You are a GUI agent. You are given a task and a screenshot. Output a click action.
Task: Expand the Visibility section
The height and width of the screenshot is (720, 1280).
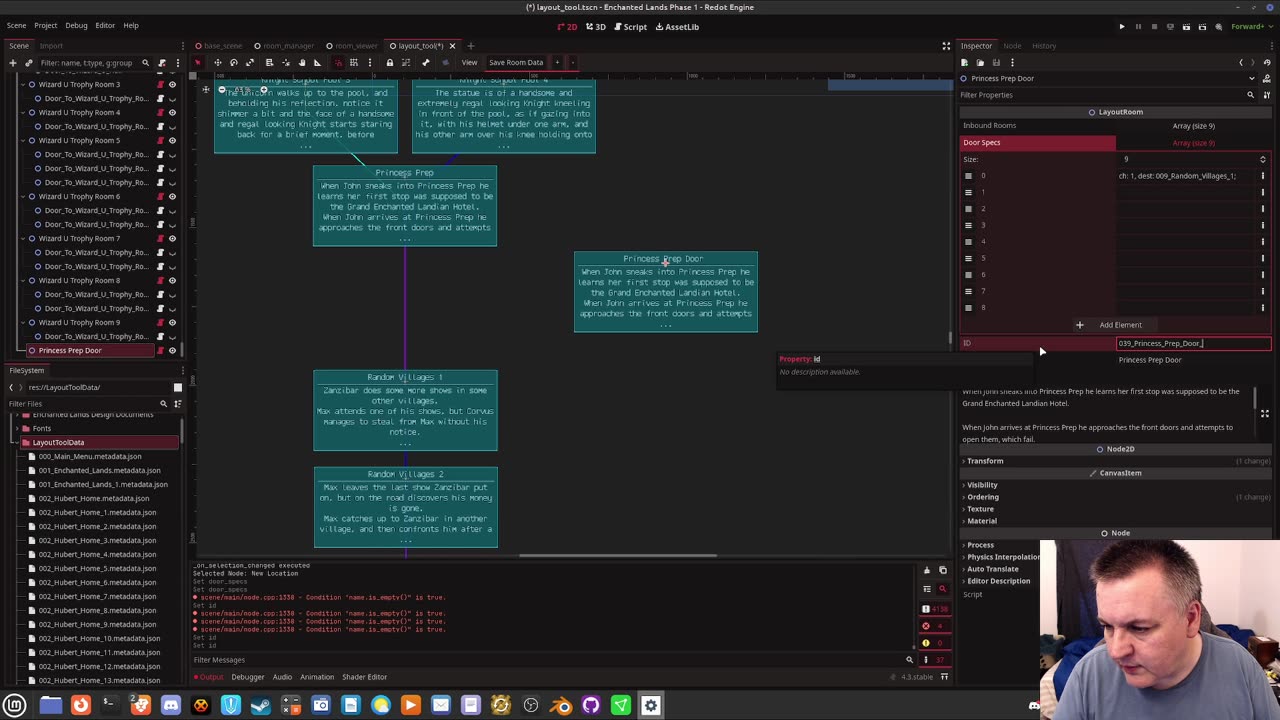point(982,485)
